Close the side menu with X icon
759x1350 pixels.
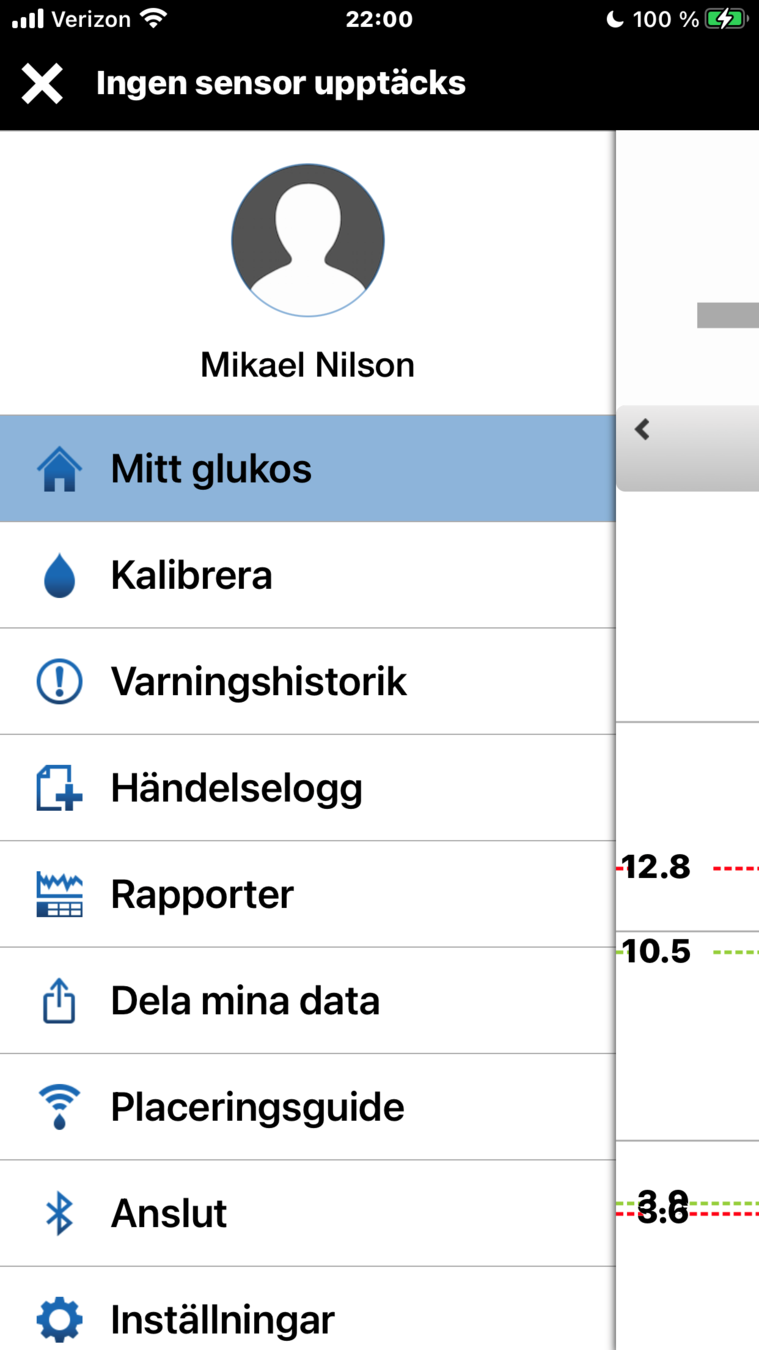coord(42,84)
